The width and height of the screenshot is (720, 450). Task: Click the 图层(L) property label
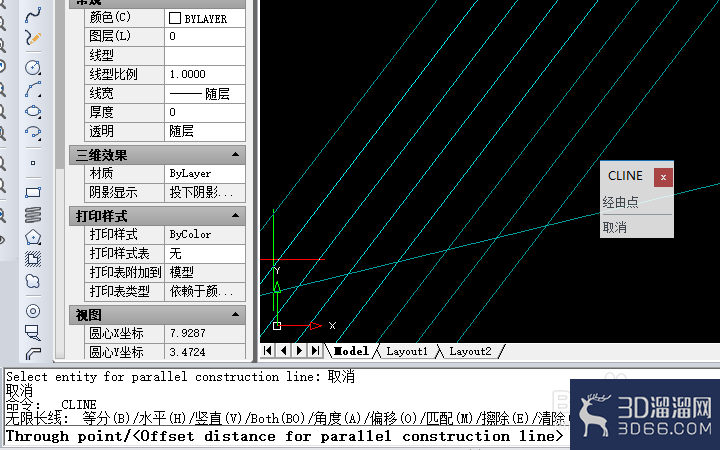coord(110,36)
